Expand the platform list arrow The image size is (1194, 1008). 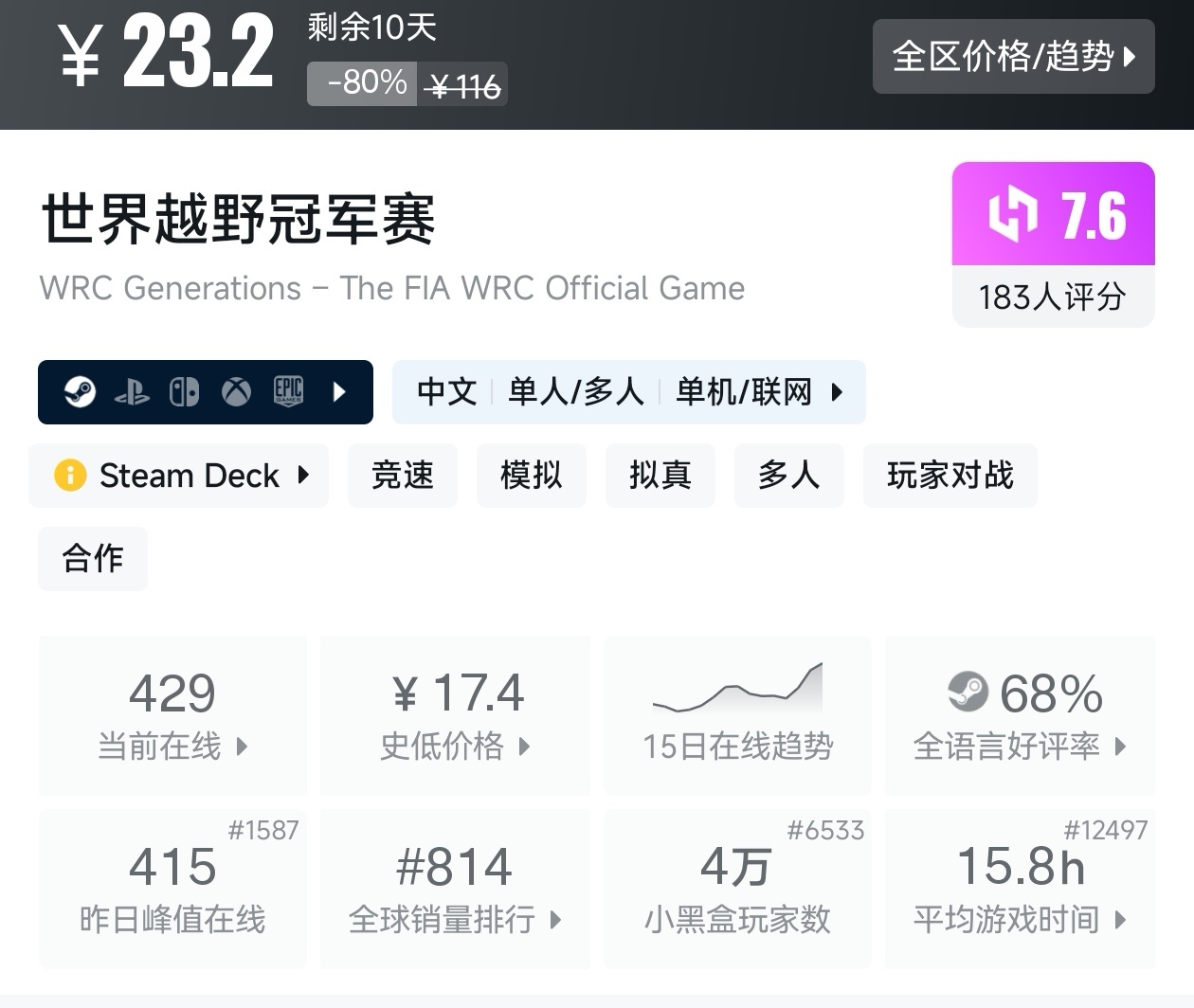(x=339, y=391)
